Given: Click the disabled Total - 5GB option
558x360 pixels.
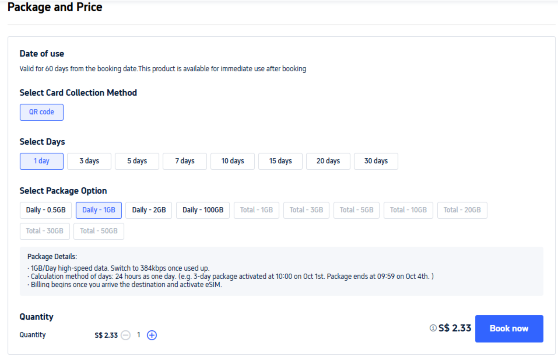Looking at the screenshot, I should click(356, 210).
